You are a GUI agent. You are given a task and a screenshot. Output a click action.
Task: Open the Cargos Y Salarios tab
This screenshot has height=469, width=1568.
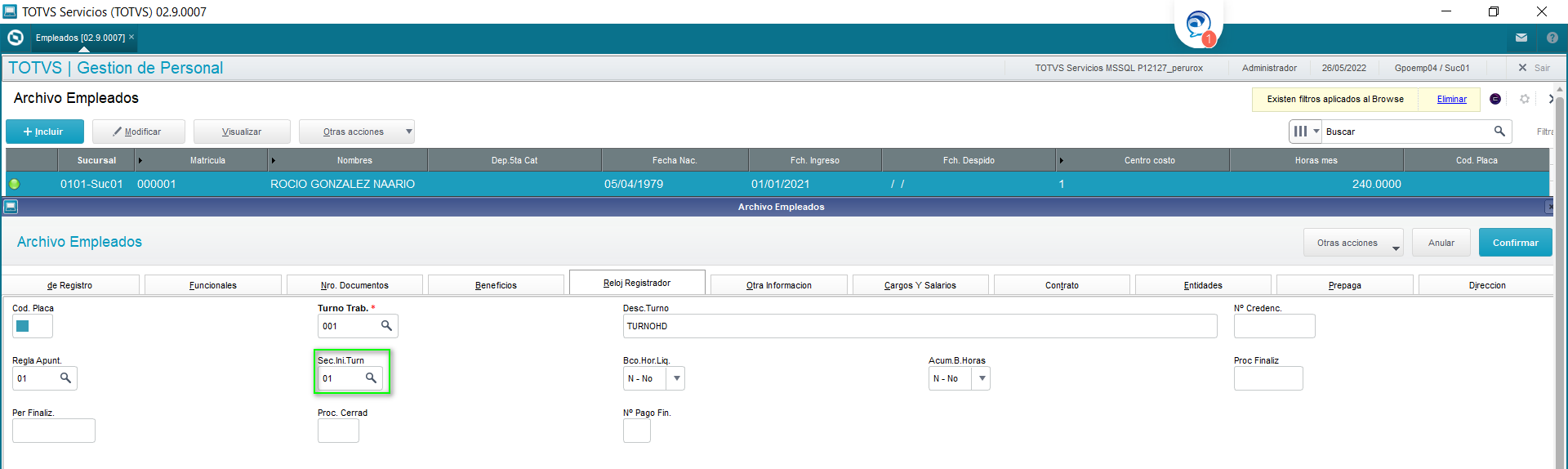tap(920, 285)
